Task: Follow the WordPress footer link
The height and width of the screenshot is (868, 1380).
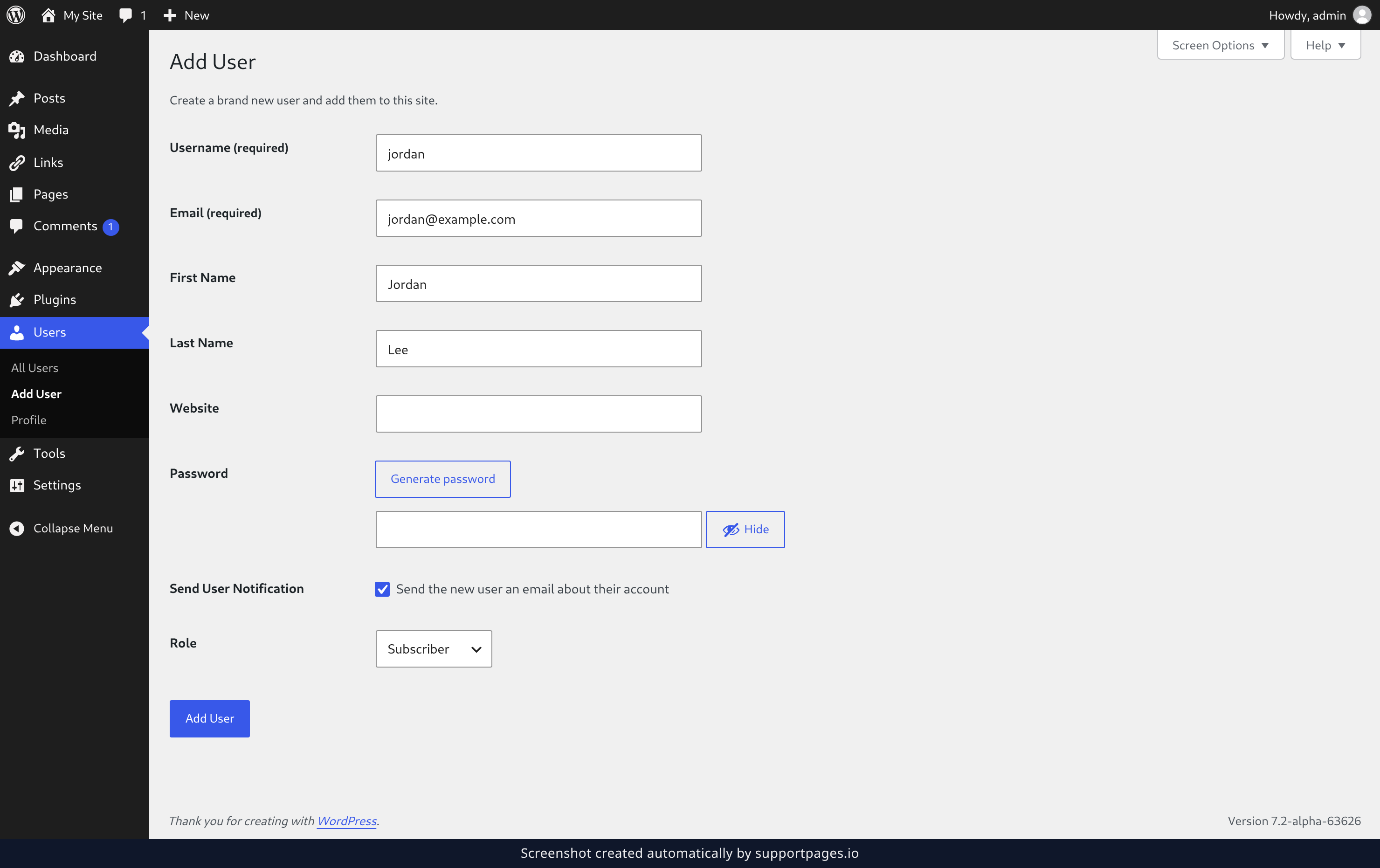Action: coord(347,820)
